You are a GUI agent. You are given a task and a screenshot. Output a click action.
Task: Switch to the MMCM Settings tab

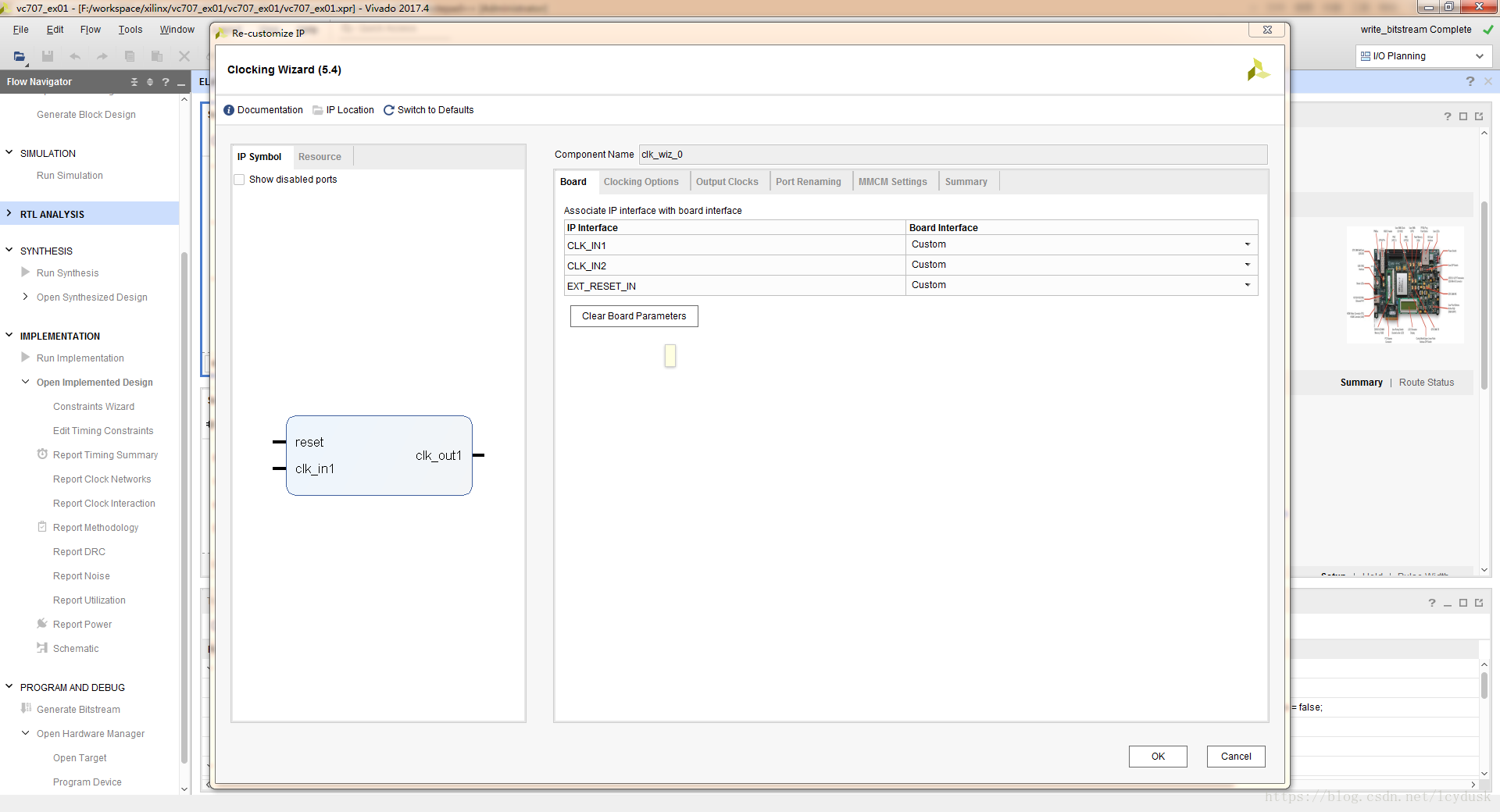892,182
